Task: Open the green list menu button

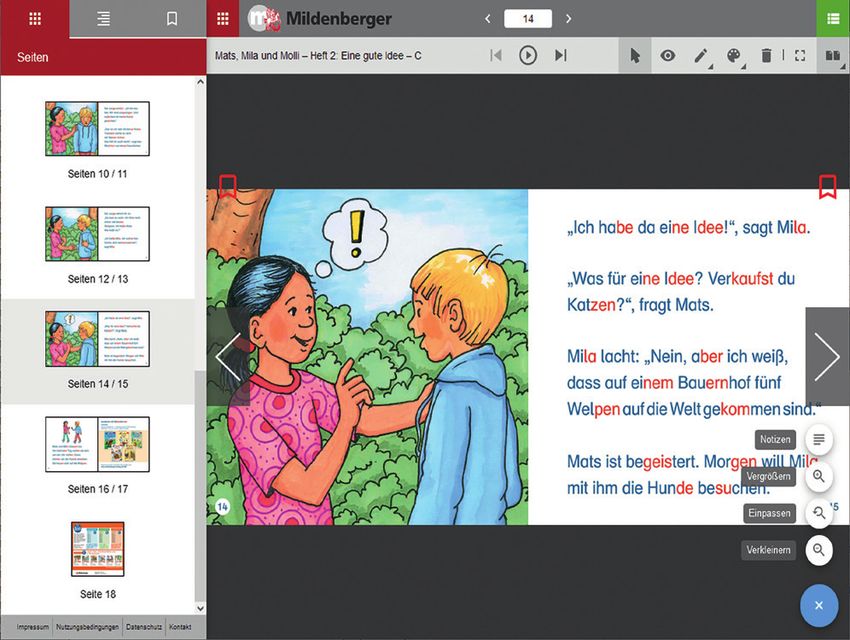Action: (x=833, y=19)
